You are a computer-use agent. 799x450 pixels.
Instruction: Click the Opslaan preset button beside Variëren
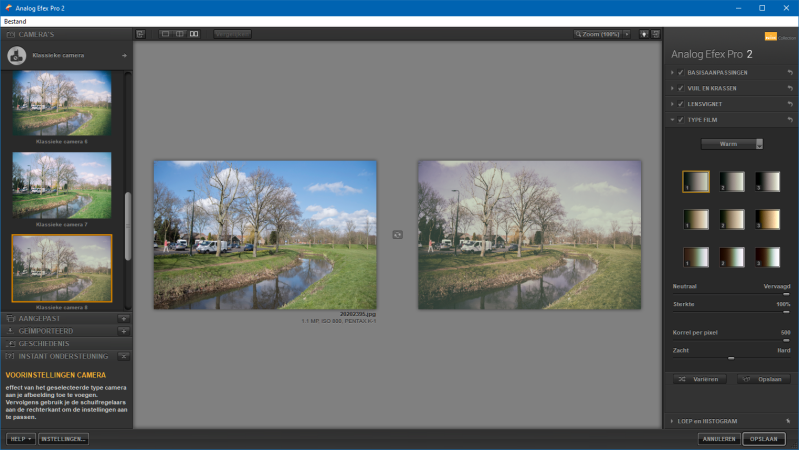pos(763,379)
